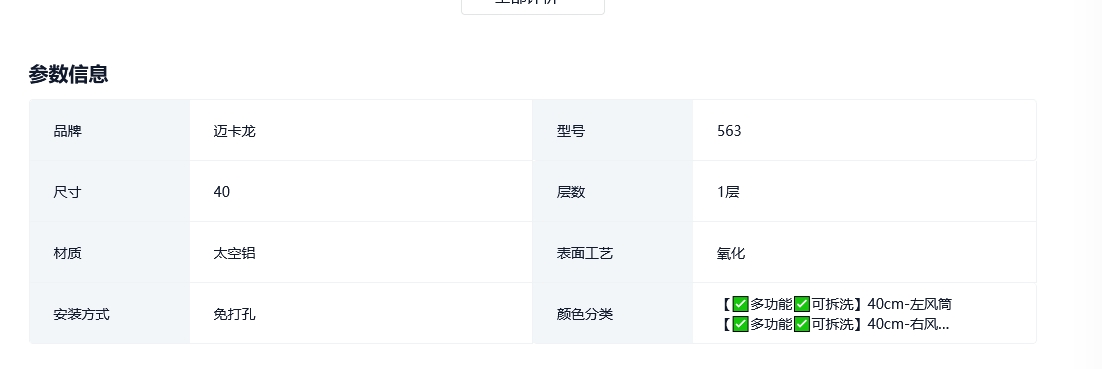Select the 颜色分类 label cell
Viewport: 1102px width, 369px height.
tap(613, 314)
